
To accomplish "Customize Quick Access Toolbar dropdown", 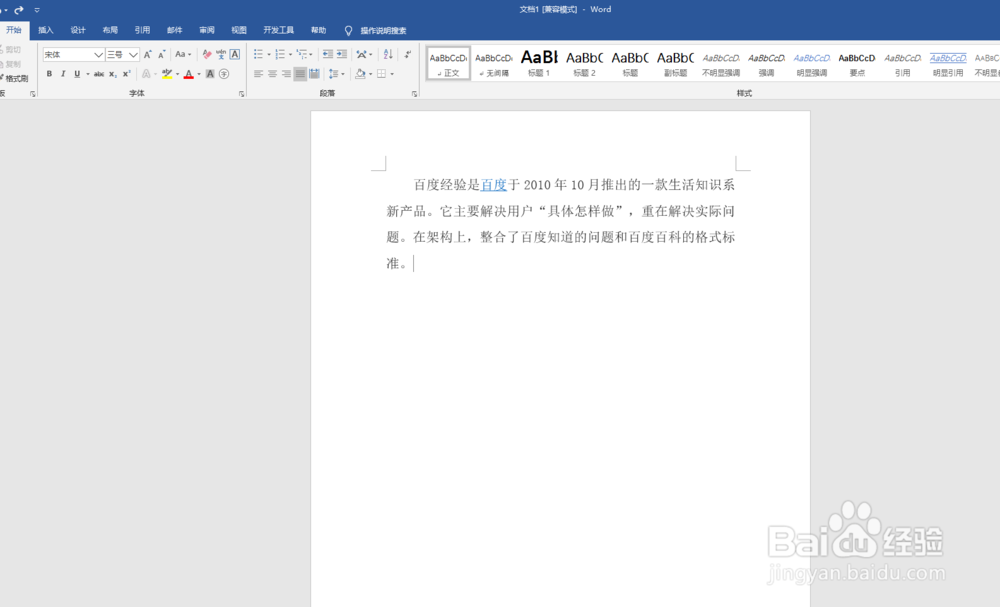I will point(37,10).
